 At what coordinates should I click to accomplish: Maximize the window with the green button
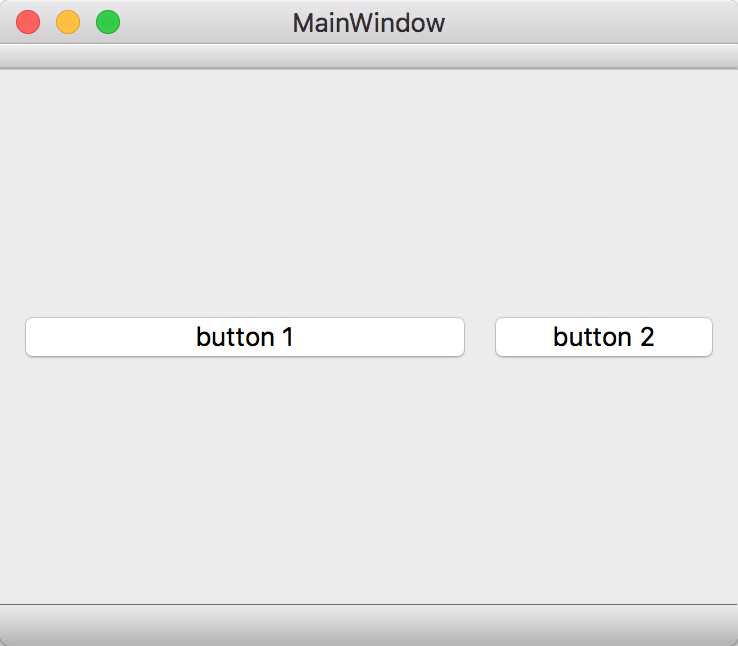pyautogui.click(x=108, y=22)
